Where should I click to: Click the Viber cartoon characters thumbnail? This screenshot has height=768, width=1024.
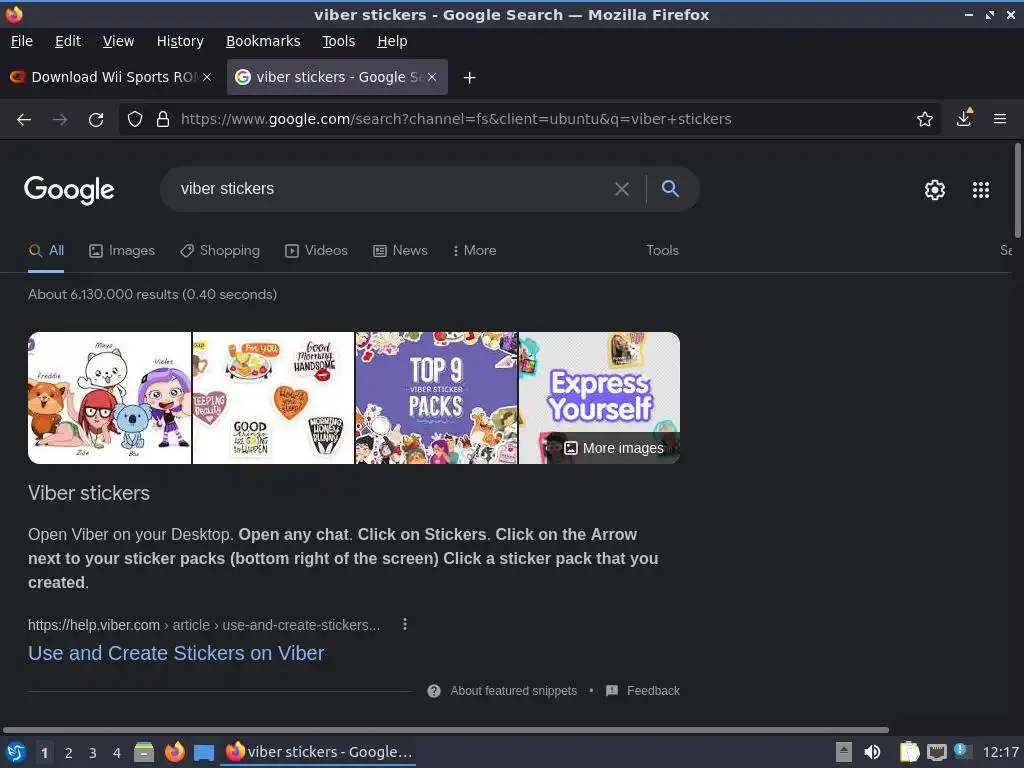(110, 398)
